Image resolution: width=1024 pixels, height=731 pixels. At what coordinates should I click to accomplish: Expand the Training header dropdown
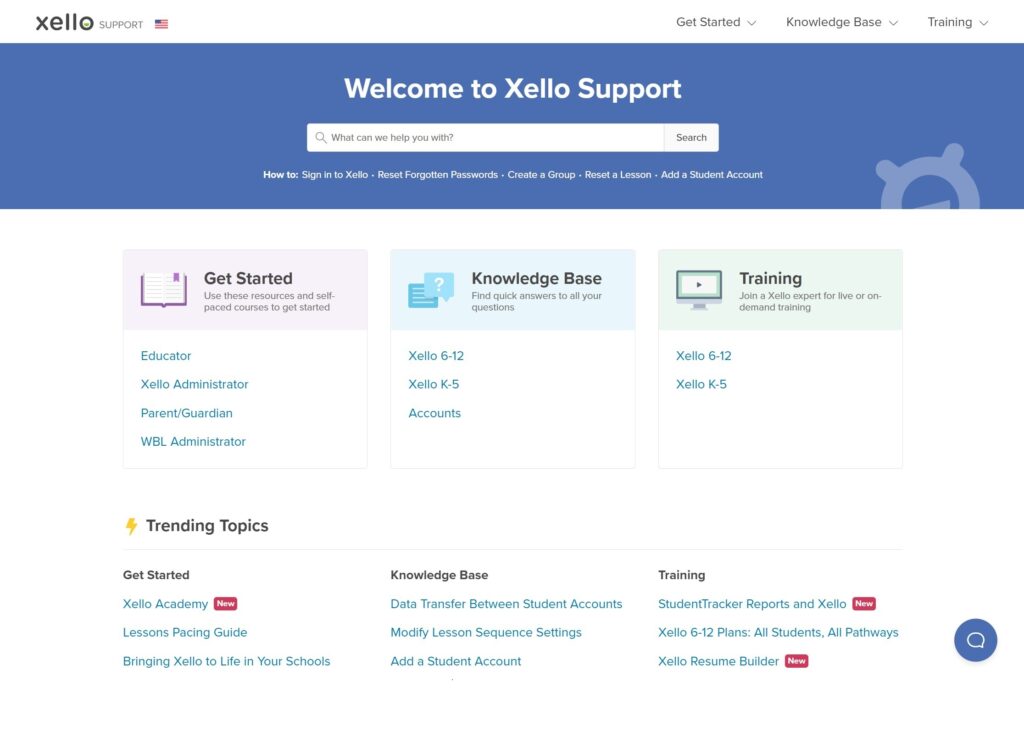(957, 22)
